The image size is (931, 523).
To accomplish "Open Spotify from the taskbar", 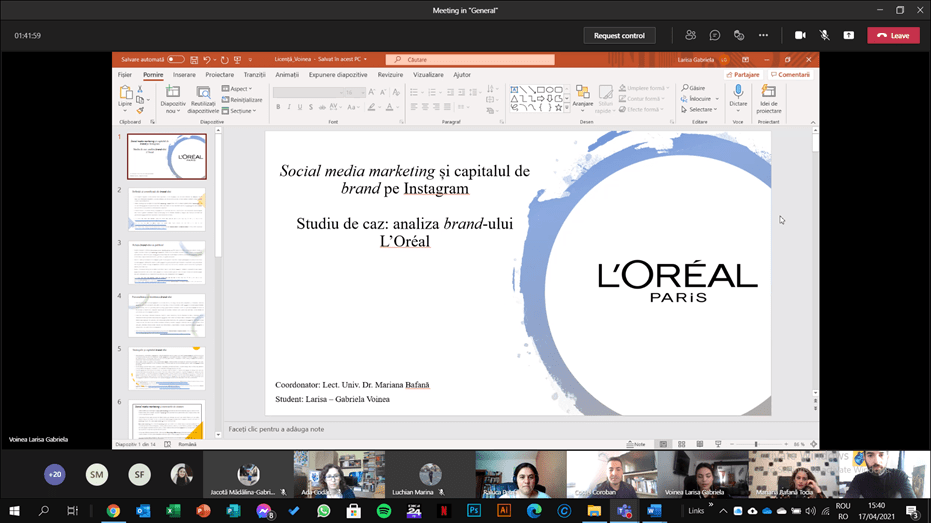I will coord(384,510).
